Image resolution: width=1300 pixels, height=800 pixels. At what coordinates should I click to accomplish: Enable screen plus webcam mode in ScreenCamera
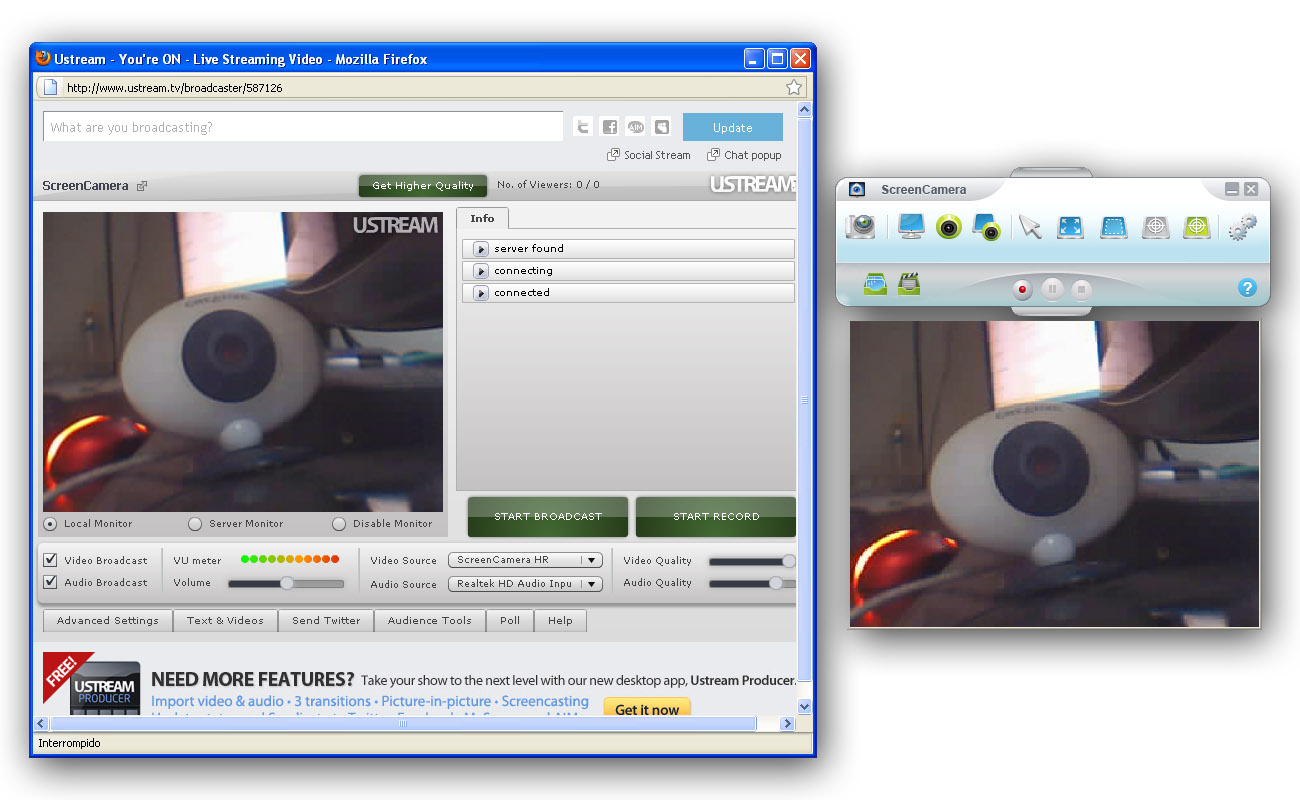(x=985, y=227)
